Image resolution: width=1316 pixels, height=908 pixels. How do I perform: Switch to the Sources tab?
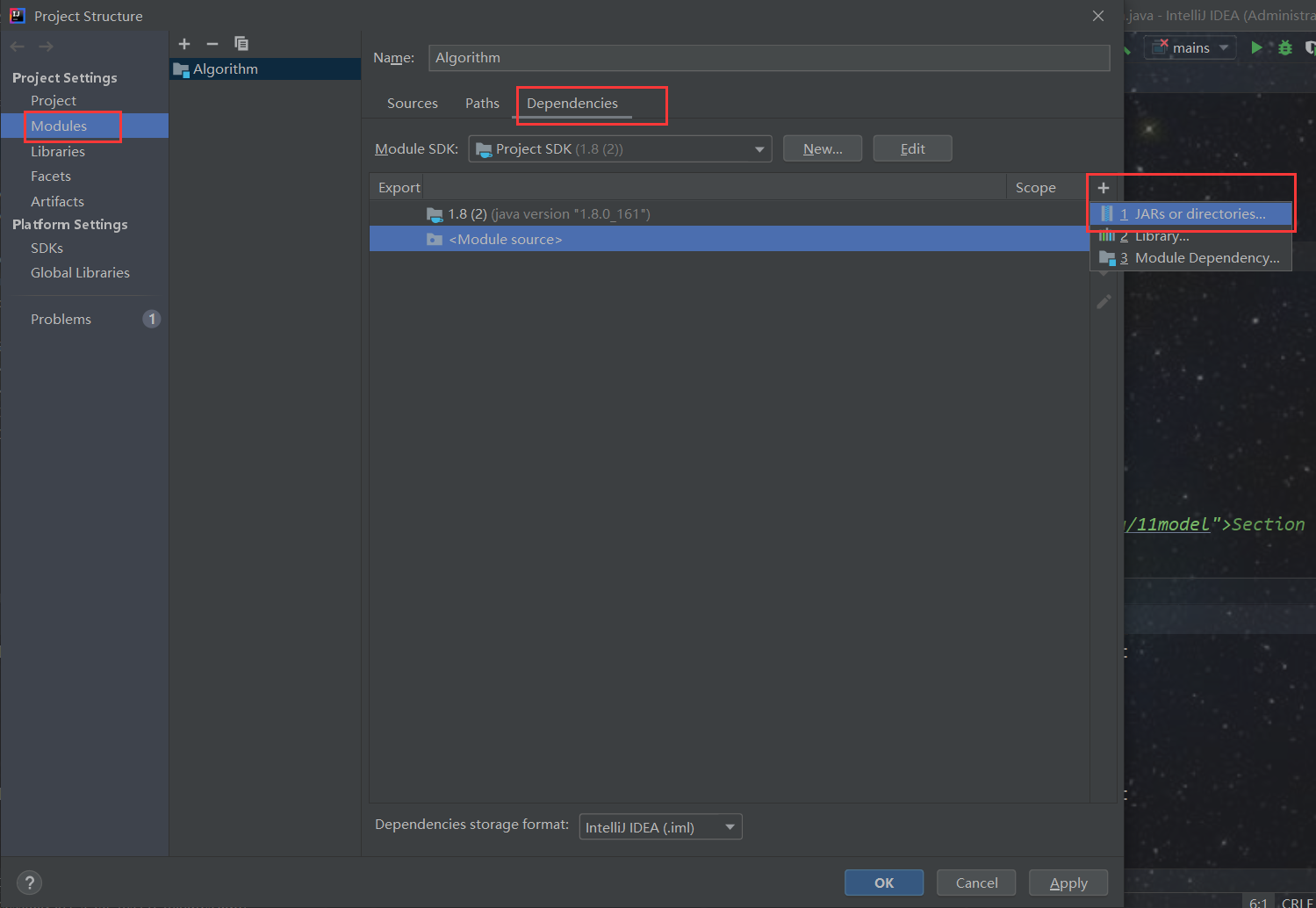413,104
